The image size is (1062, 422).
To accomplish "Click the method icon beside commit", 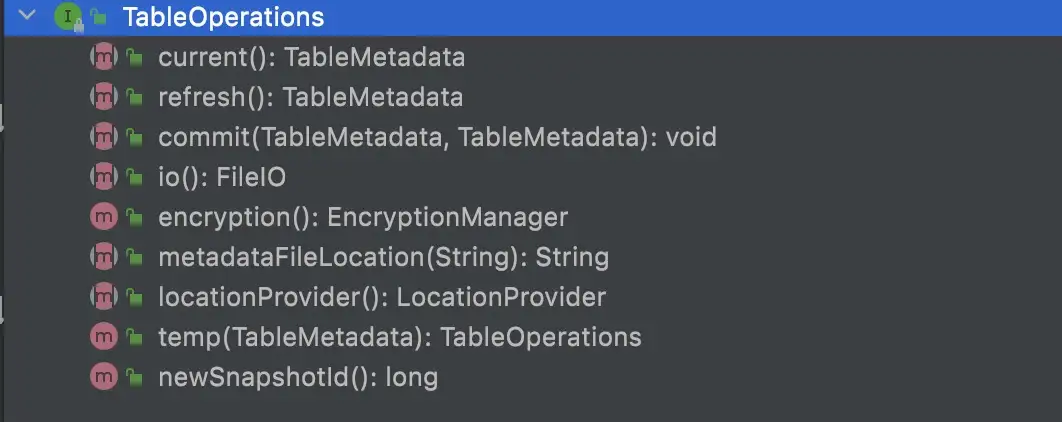I will click(x=104, y=138).
